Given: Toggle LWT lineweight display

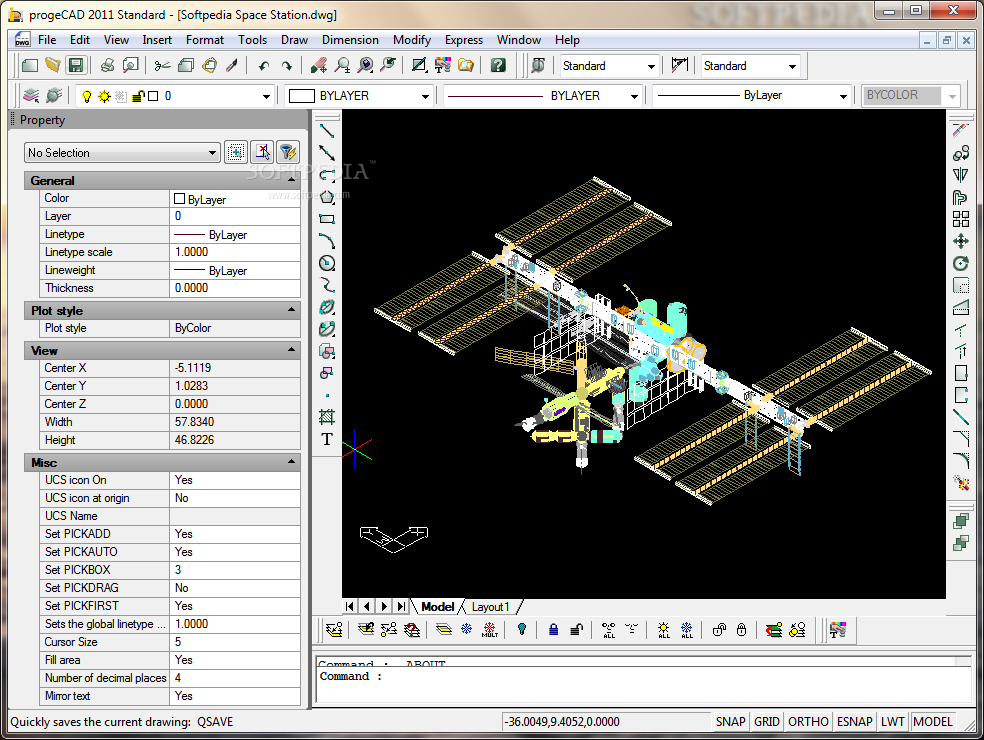Looking at the screenshot, I should point(892,722).
